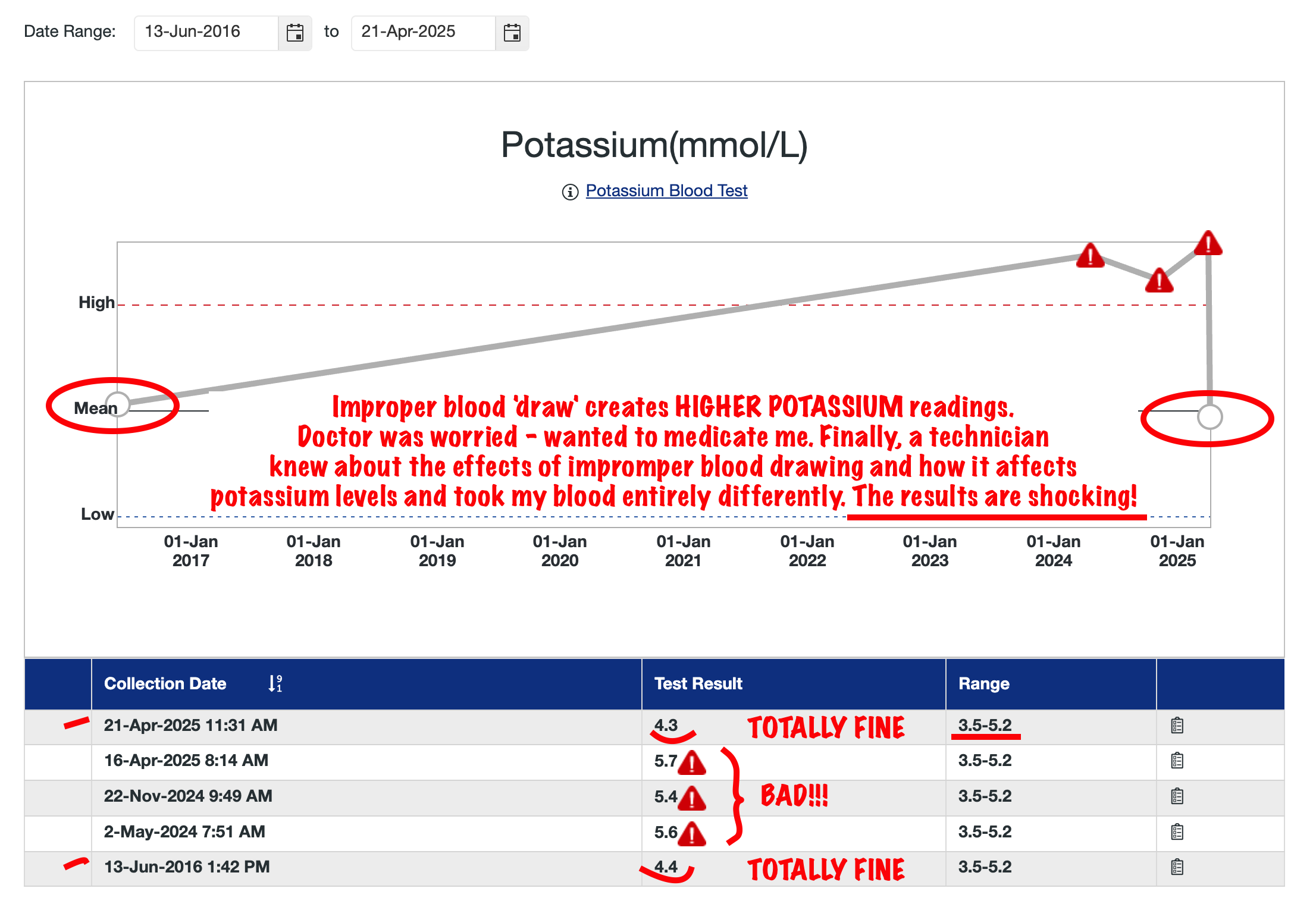
Task: Click the warning icon next to 5.4 result
Action: (692, 798)
